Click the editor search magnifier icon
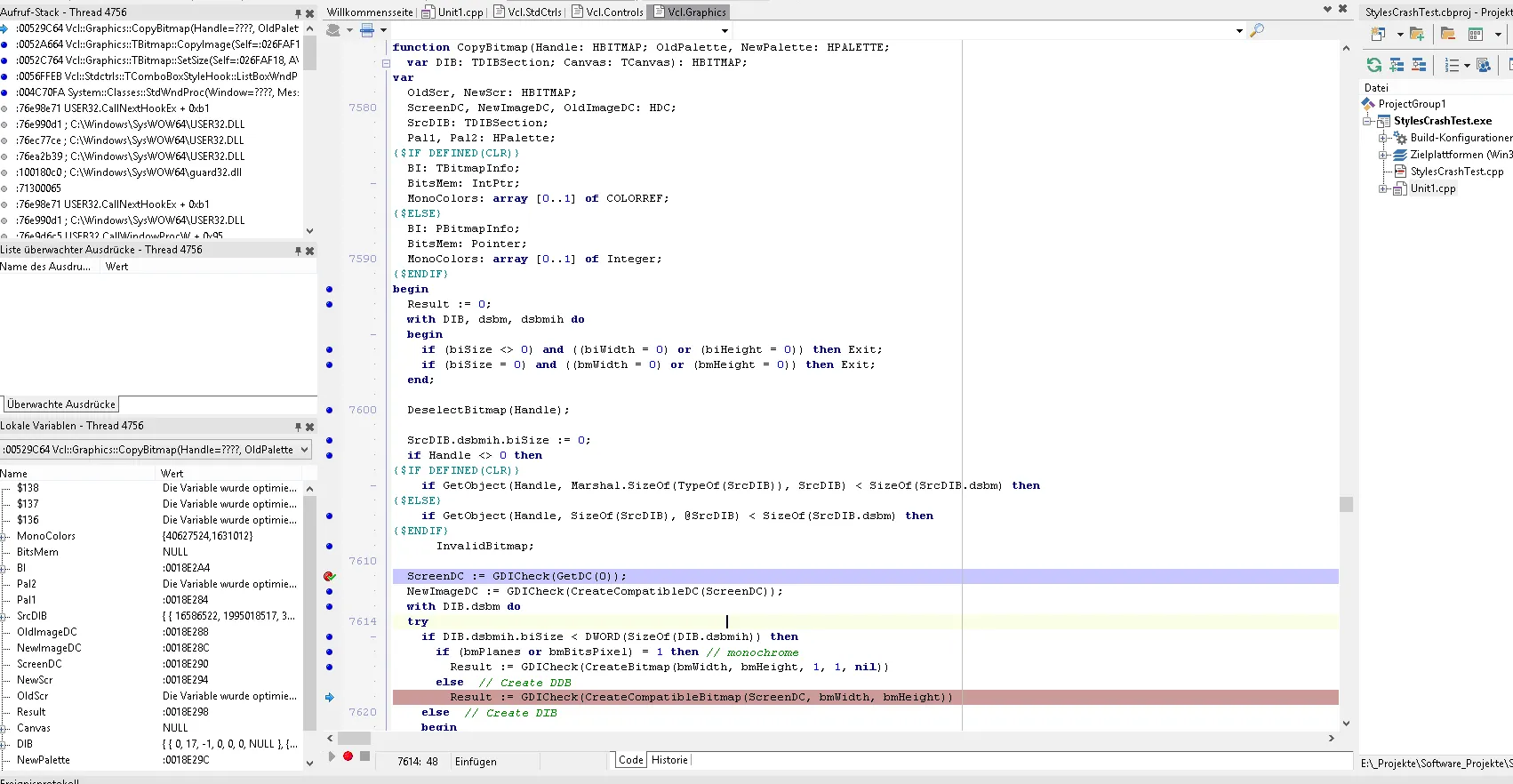Screen dimensions: 1513x784 coord(1257,30)
